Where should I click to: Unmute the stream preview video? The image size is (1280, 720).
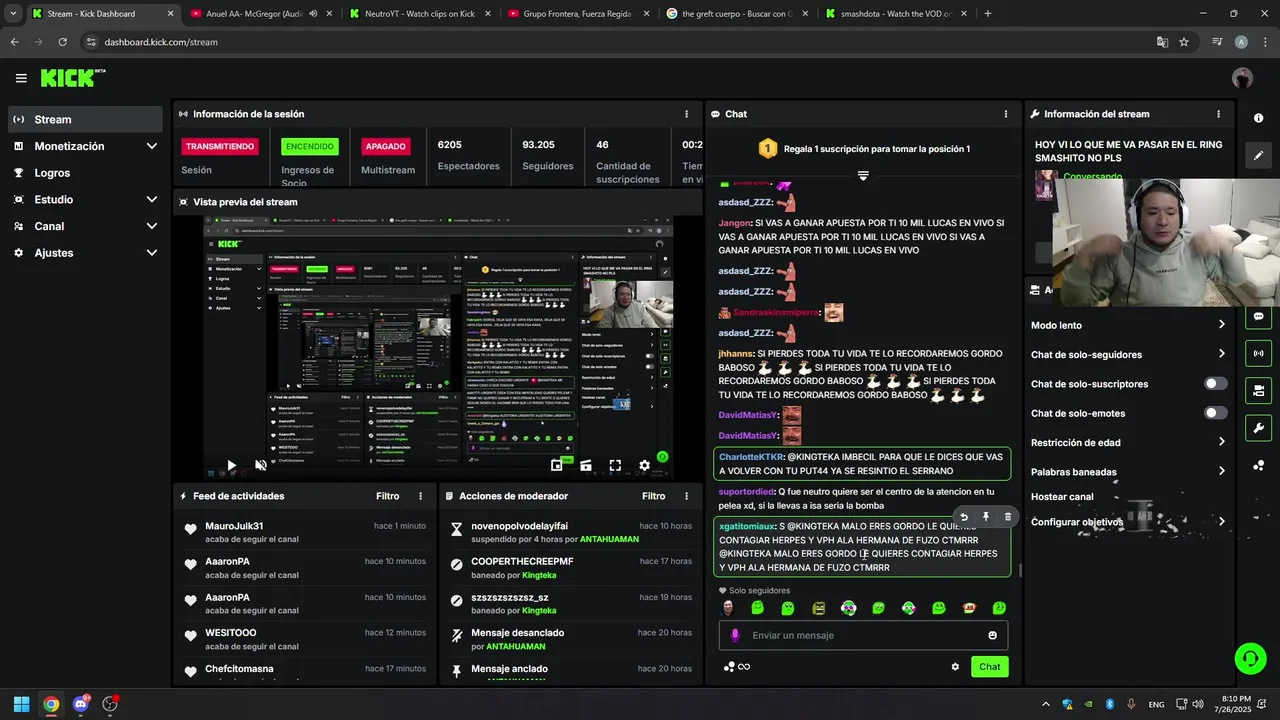261,465
